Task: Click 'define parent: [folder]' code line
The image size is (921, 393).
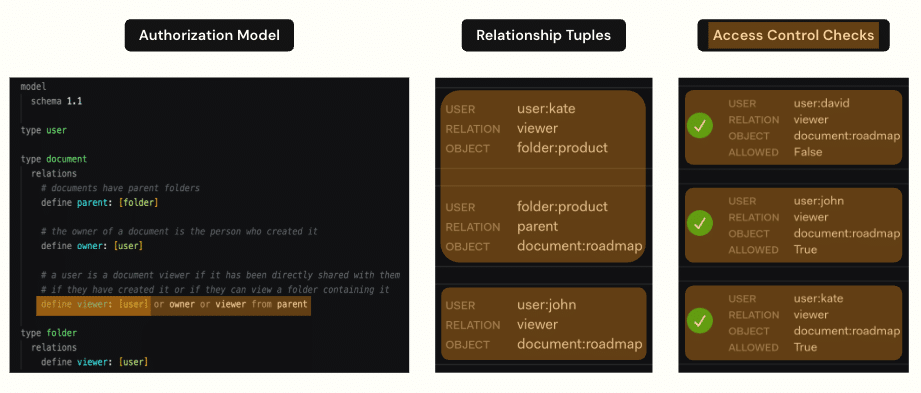Action: click(x=100, y=203)
